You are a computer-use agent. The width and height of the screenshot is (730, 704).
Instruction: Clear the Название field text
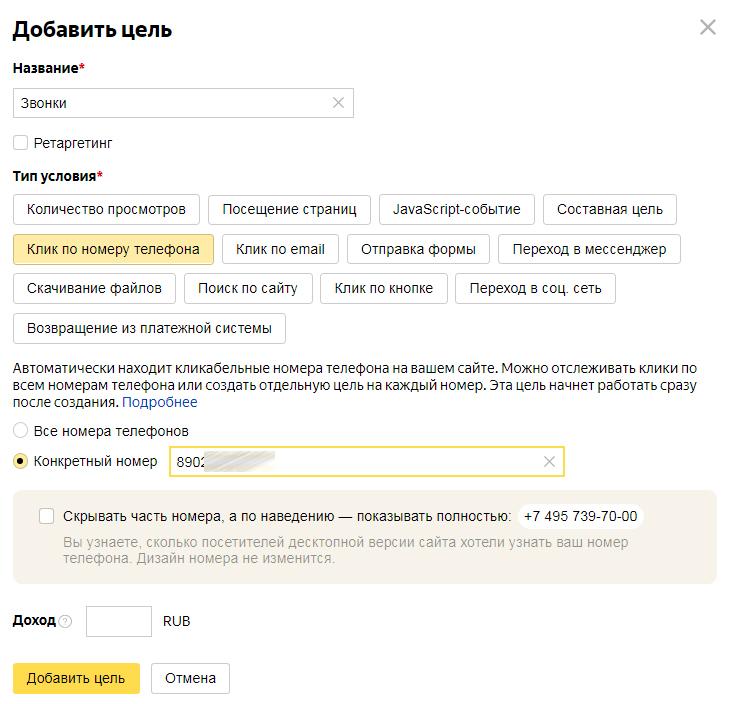[x=338, y=103]
